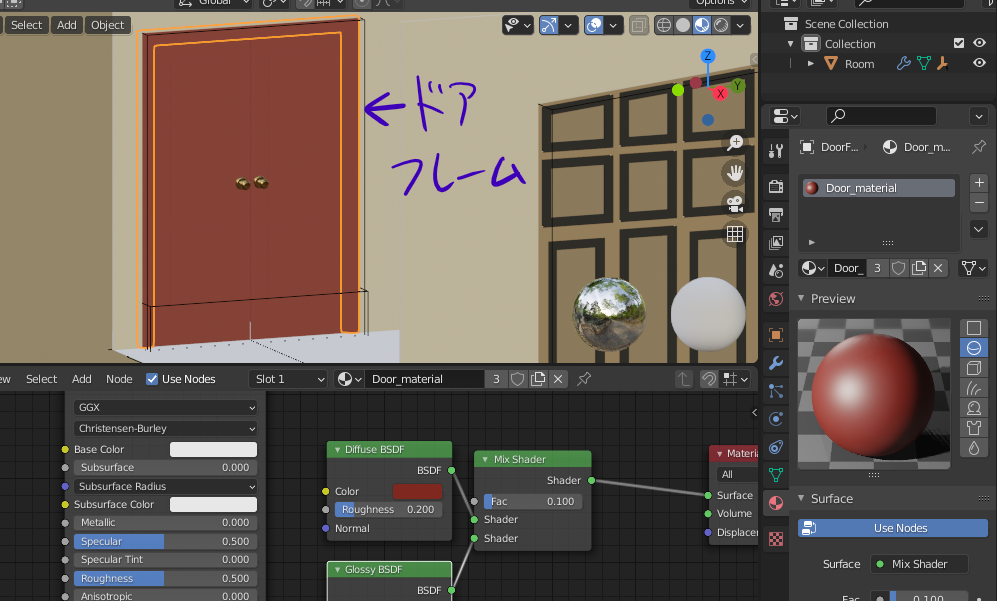Select solid viewport shading
Viewport: 997px width, 601px height.
(683, 25)
